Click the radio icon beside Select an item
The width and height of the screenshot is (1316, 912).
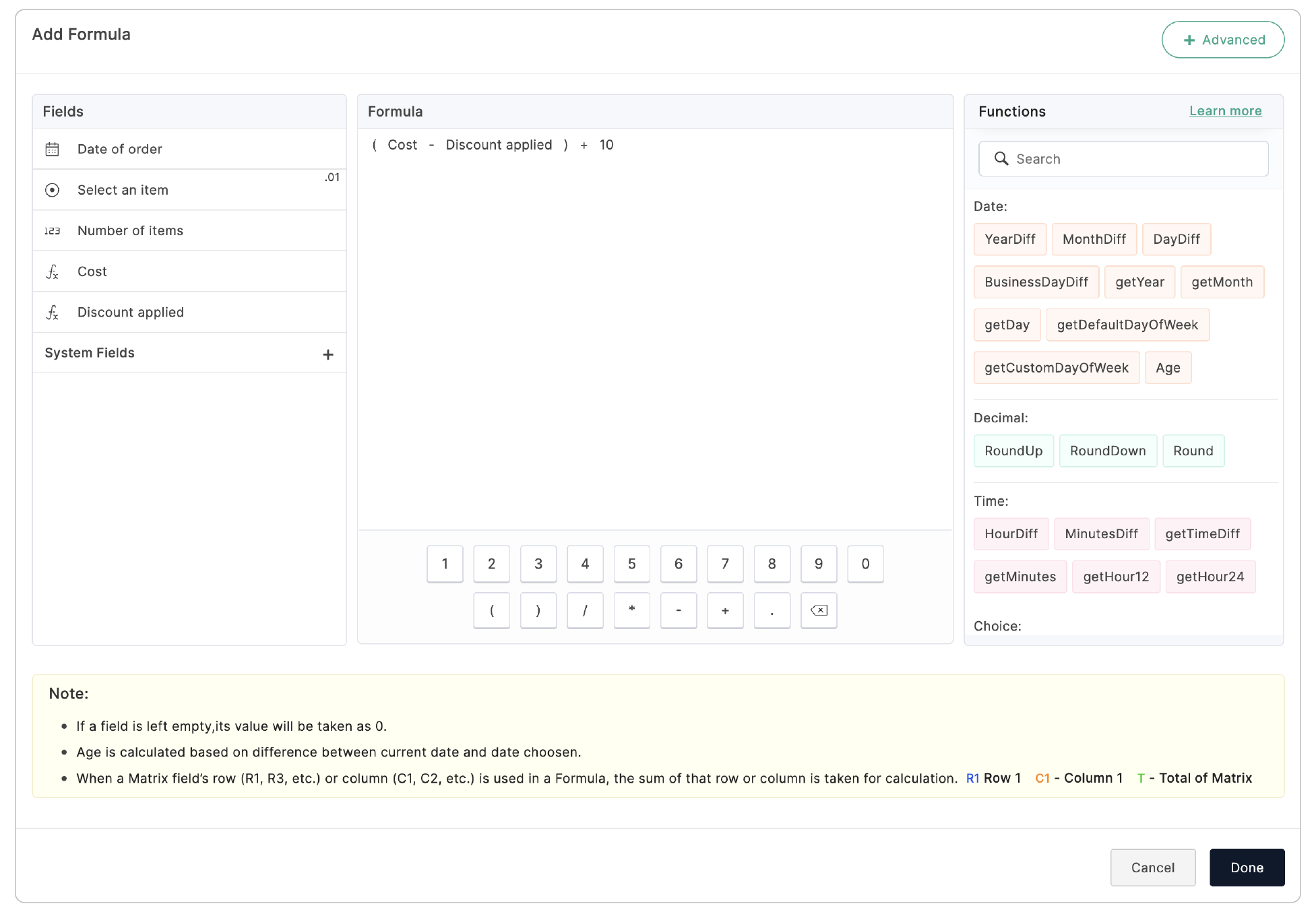[52, 190]
